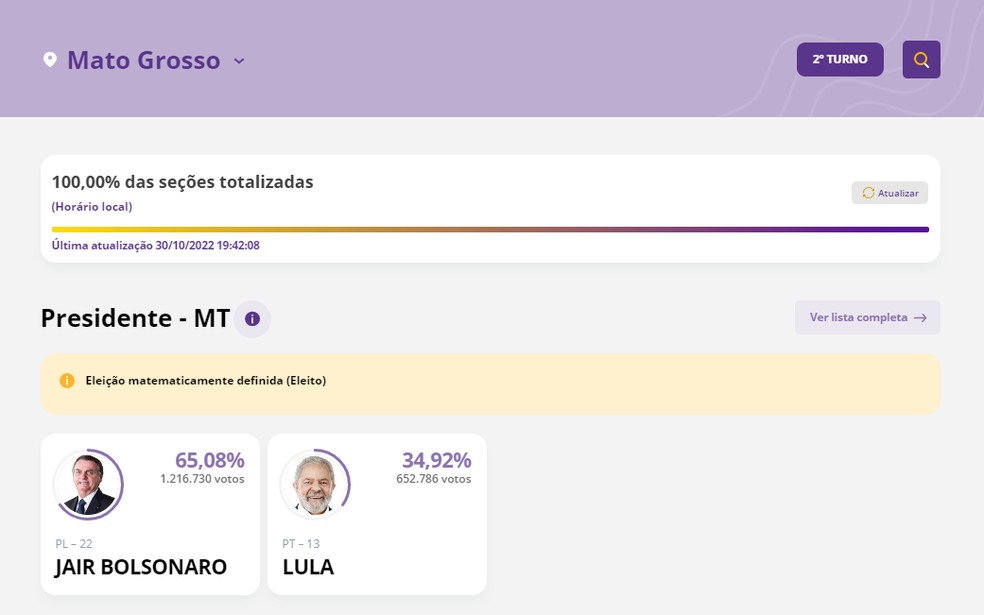Click the 65,08% vote percentage
Image resolution: width=984 pixels, height=615 pixels.
(x=209, y=460)
